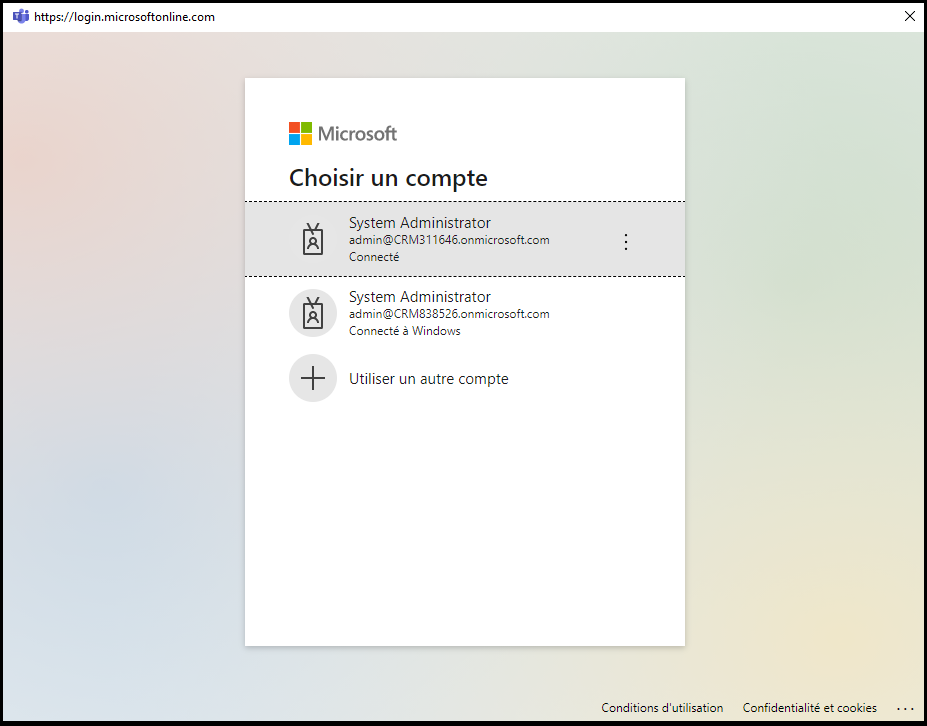The width and height of the screenshot is (927, 726).
Task: Click the Choisir un compte heading
Action: (x=388, y=178)
